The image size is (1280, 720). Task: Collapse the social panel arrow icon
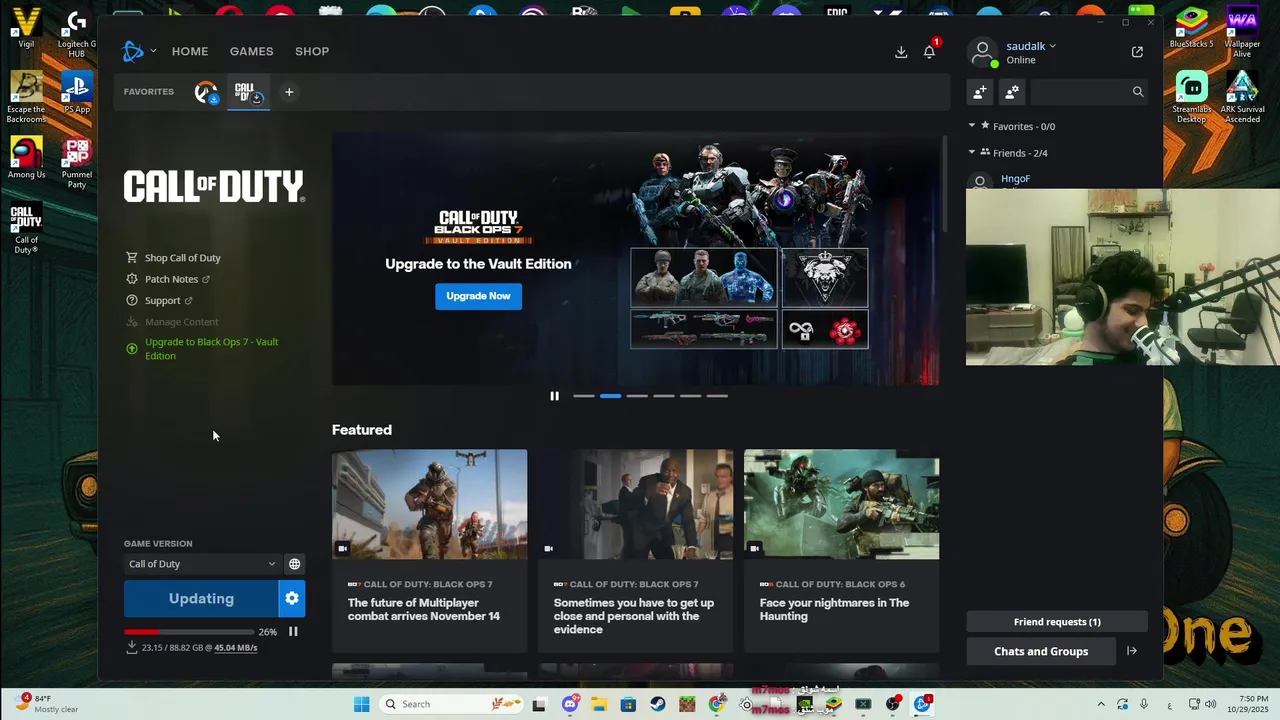tap(1132, 651)
